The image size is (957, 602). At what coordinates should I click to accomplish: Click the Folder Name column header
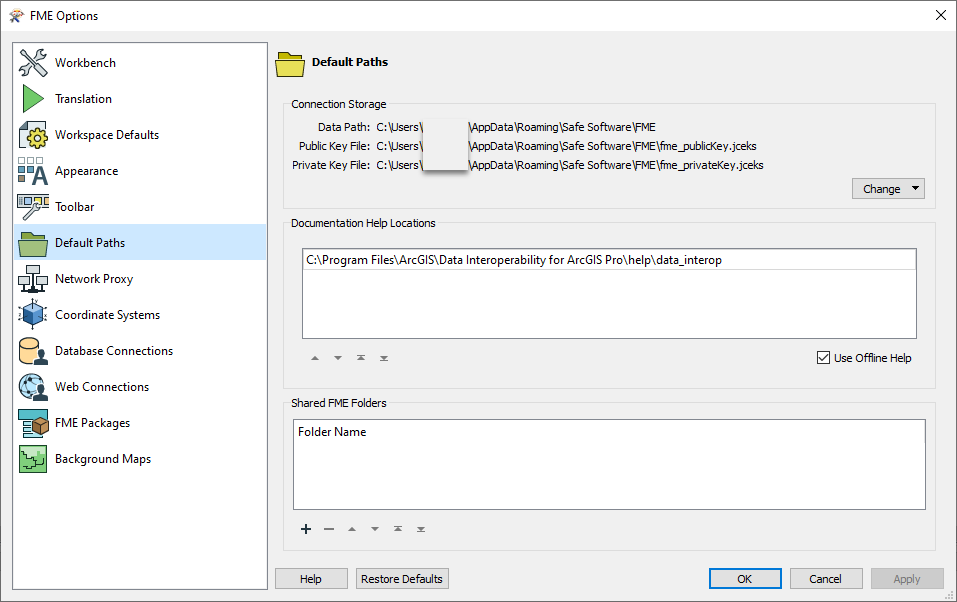332,432
